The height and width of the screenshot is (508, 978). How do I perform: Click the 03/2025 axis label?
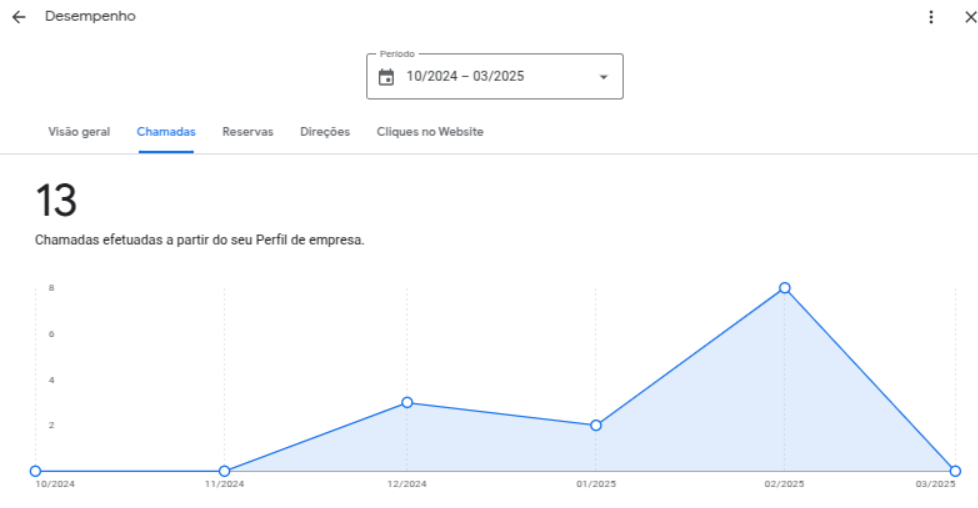click(x=935, y=484)
